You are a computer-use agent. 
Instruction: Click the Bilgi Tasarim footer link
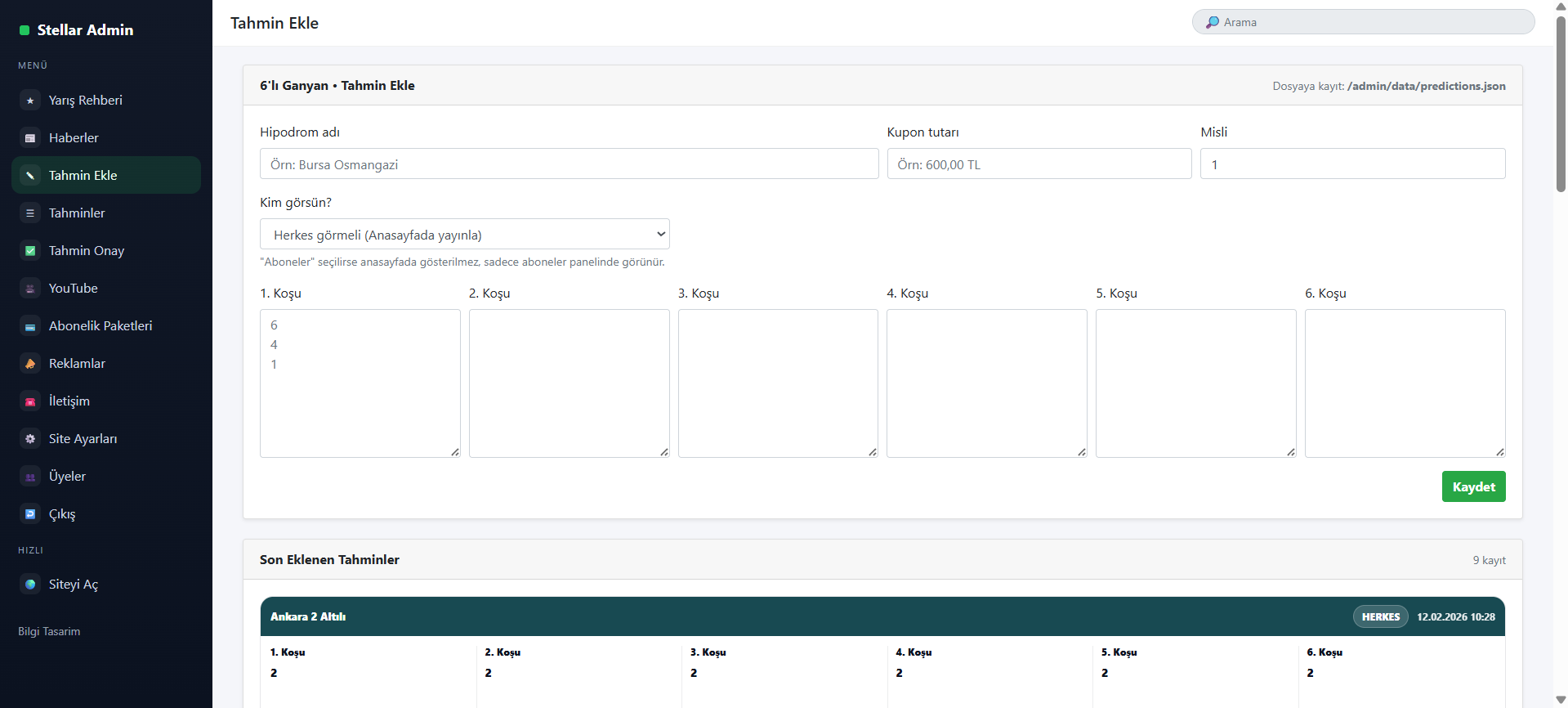click(x=49, y=632)
